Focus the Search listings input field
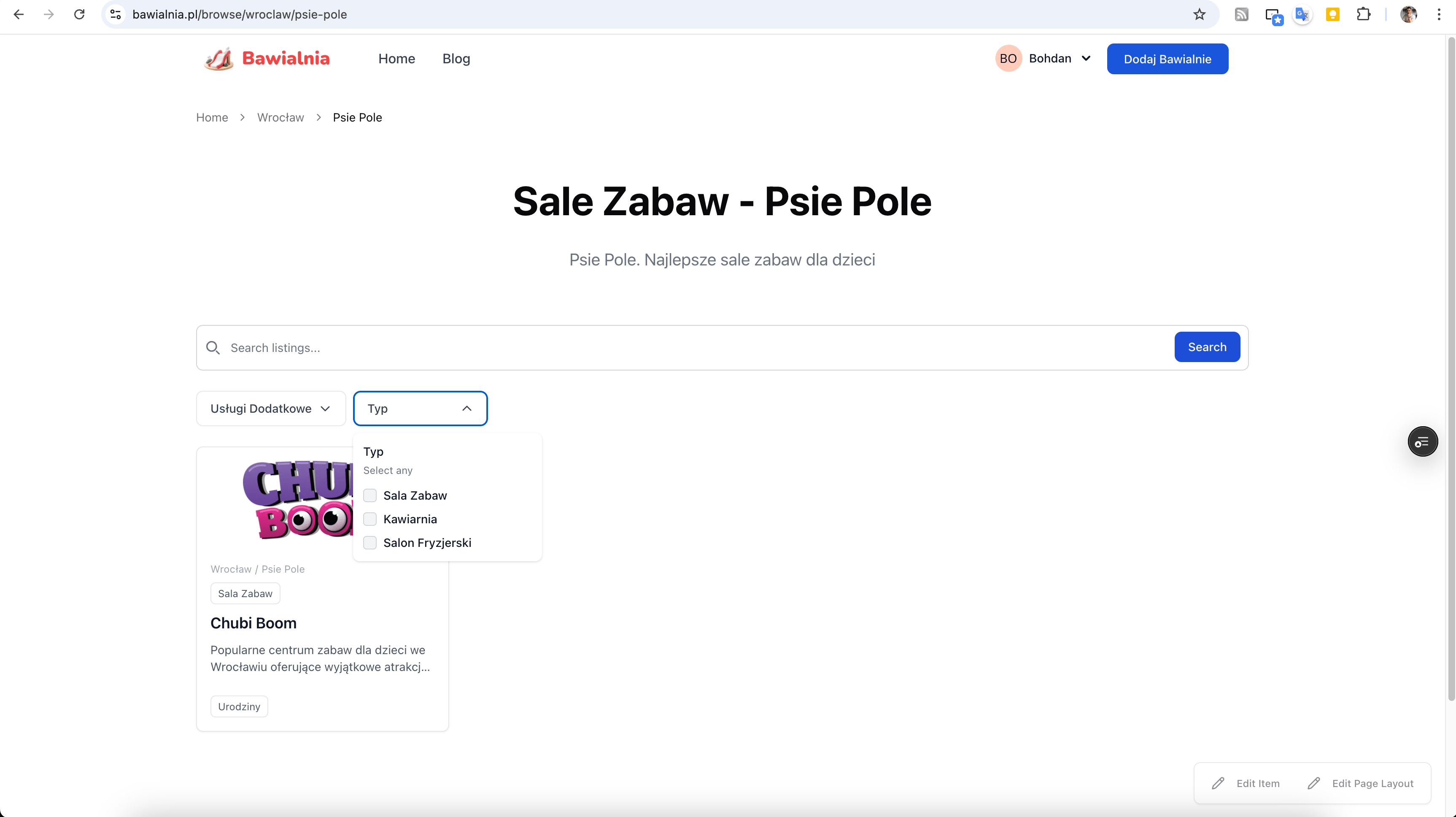Image resolution: width=1456 pixels, height=817 pixels. (x=695, y=348)
